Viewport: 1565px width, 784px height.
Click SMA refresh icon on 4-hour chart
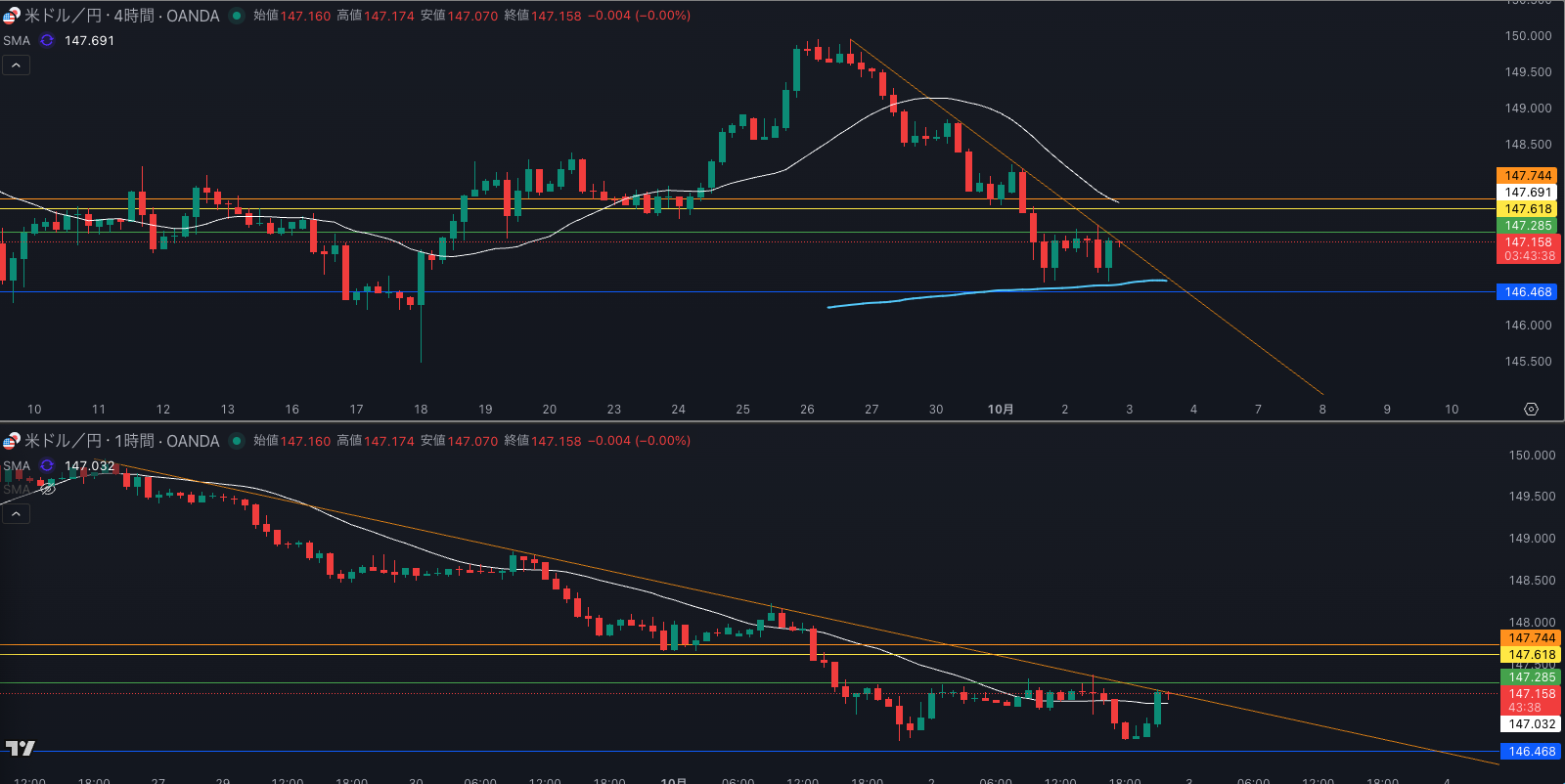tap(47, 40)
